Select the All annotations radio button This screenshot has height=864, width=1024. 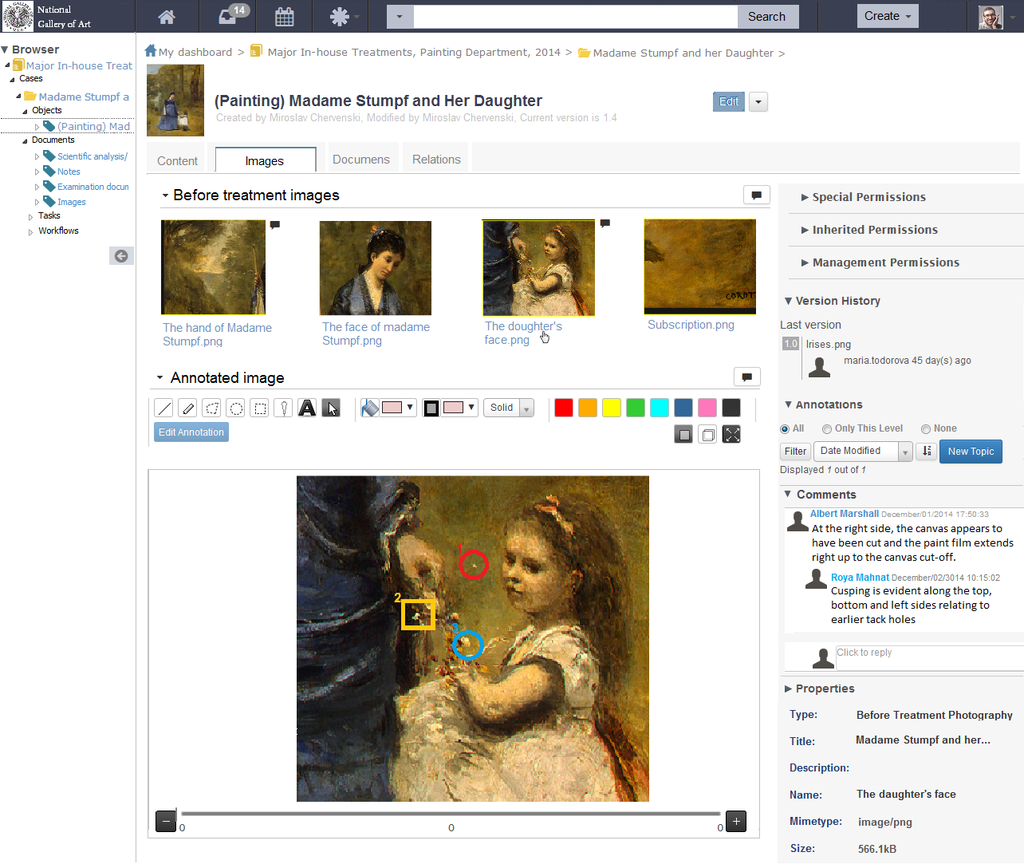tap(785, 429)
